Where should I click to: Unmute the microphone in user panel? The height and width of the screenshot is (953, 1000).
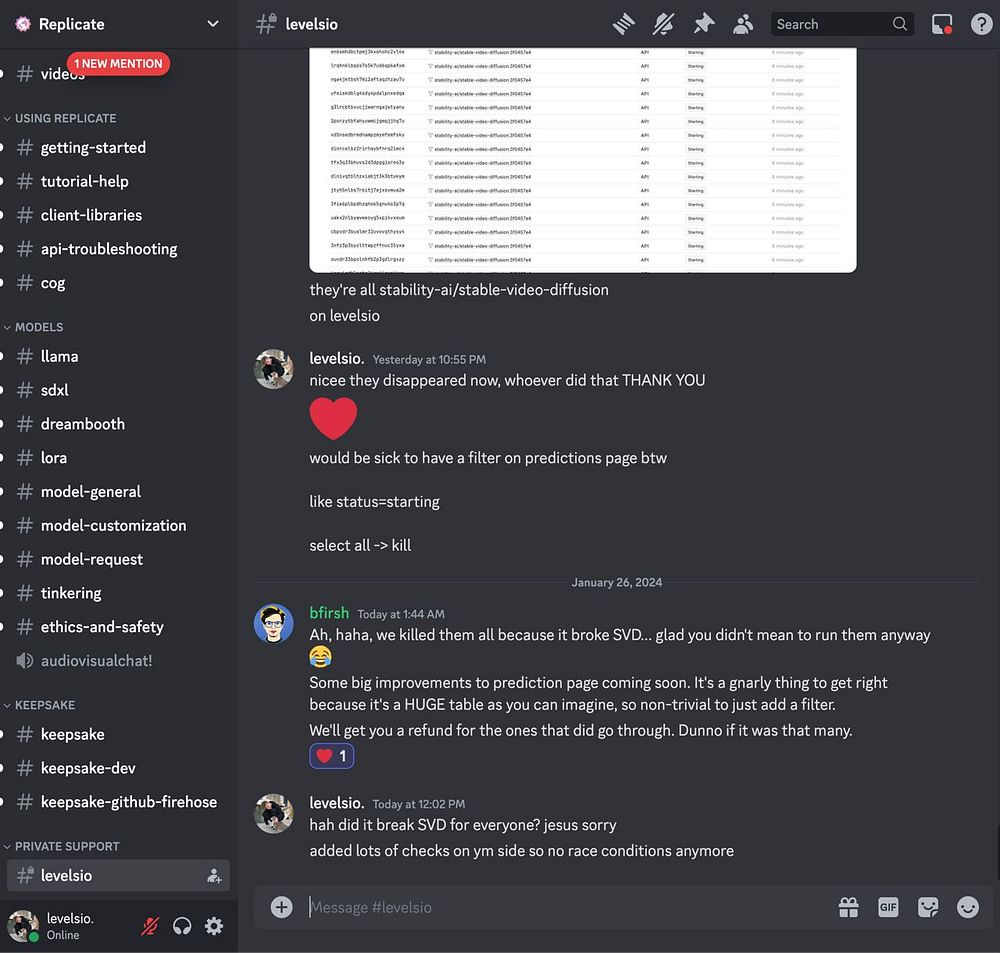pos(150,926)
